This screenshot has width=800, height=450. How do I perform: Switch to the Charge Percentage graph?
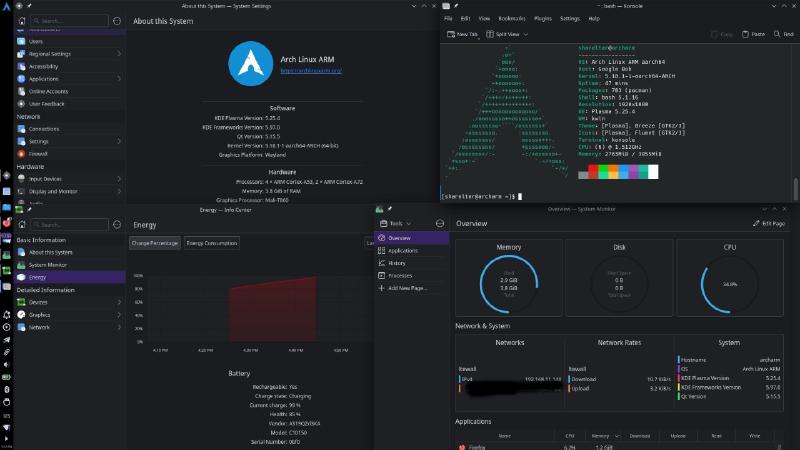coord(155,243)
